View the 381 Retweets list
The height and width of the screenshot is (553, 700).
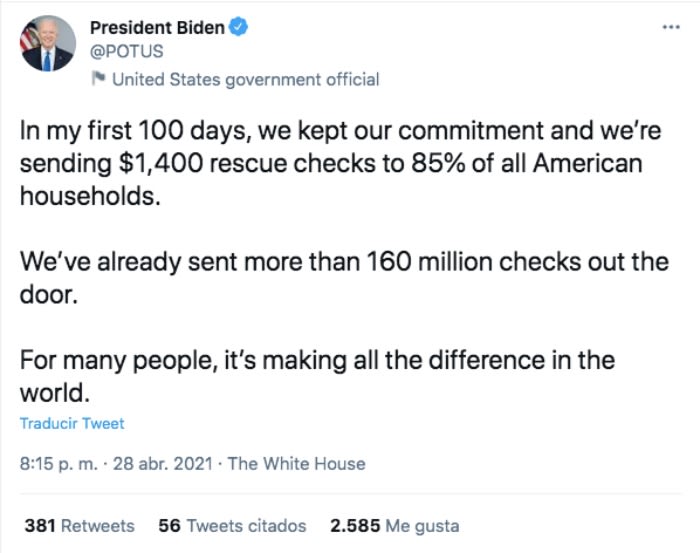[x=78, y=525]
